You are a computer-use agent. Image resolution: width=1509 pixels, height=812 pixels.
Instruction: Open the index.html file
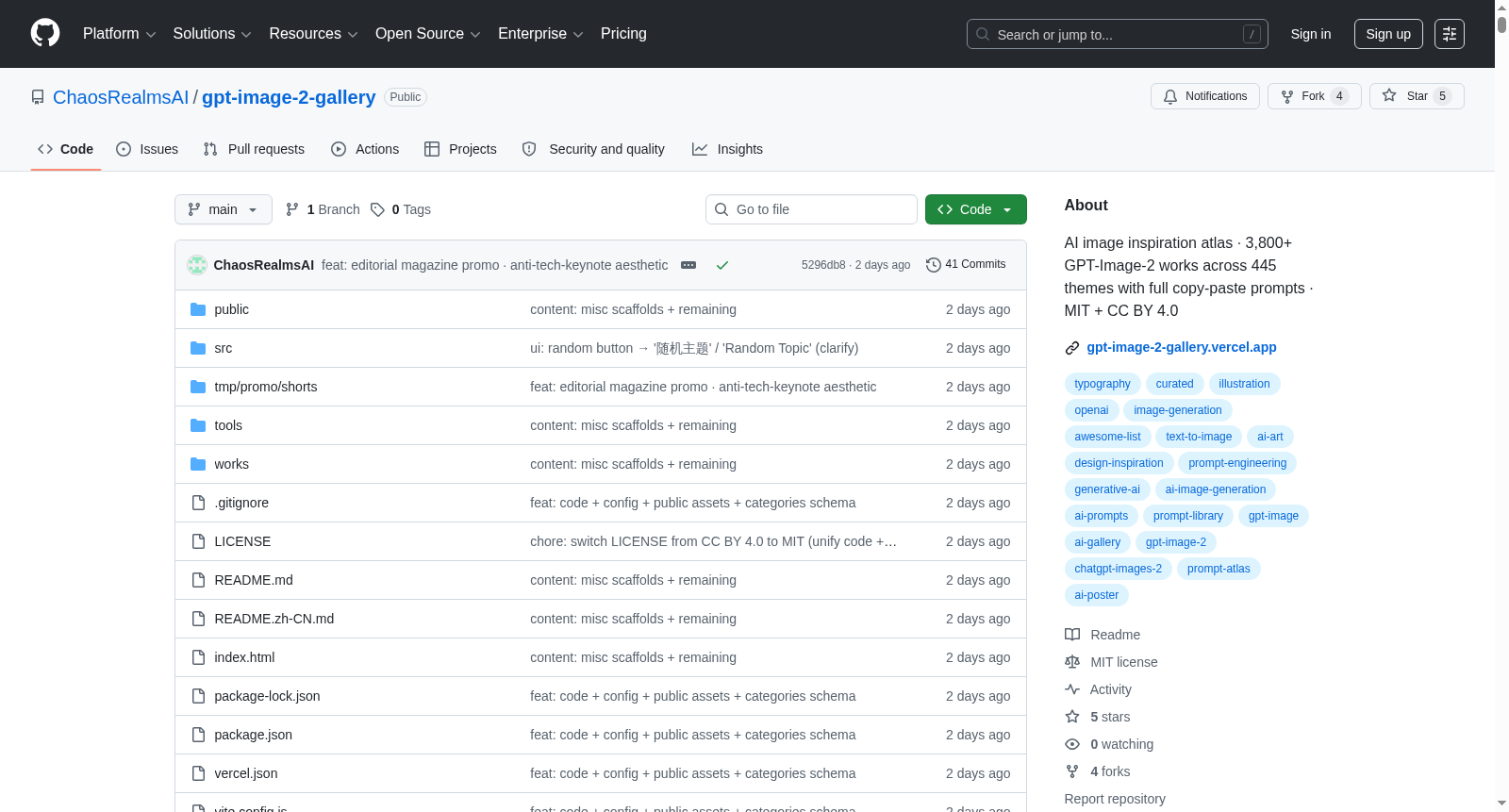coord(244,657)
